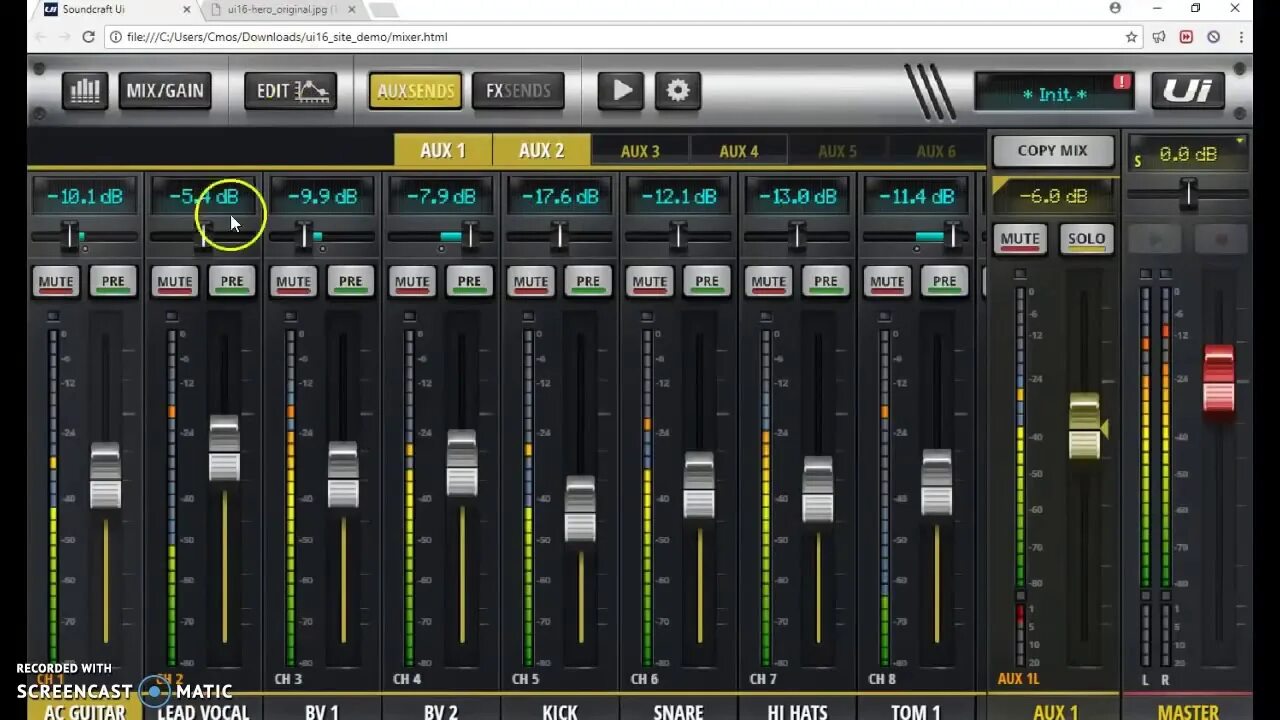1280x720 pixels.
Task: Open the meters view icon
Action: tap(85, 90)
